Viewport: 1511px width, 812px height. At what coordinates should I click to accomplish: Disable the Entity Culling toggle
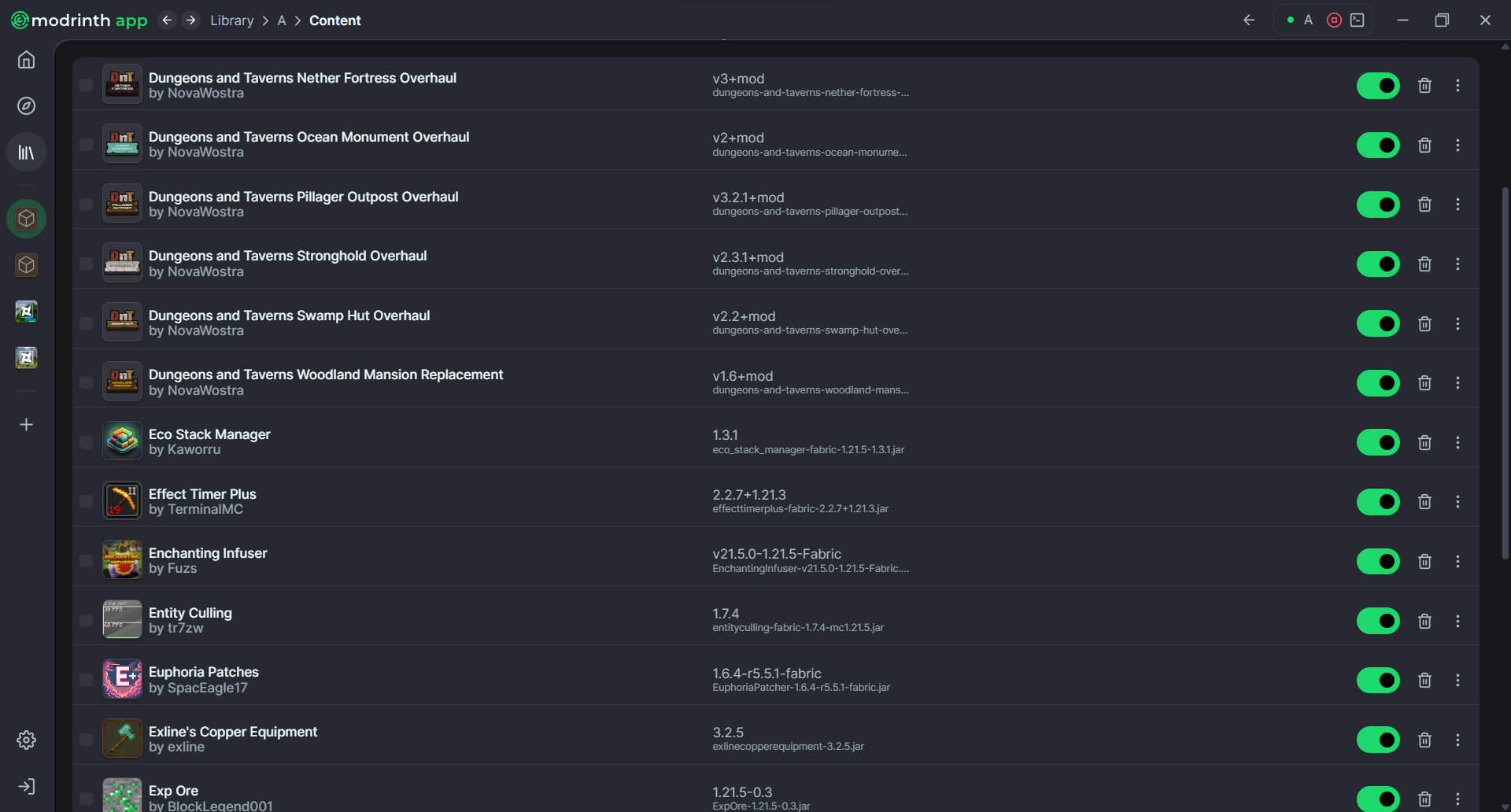(1378, 622)
